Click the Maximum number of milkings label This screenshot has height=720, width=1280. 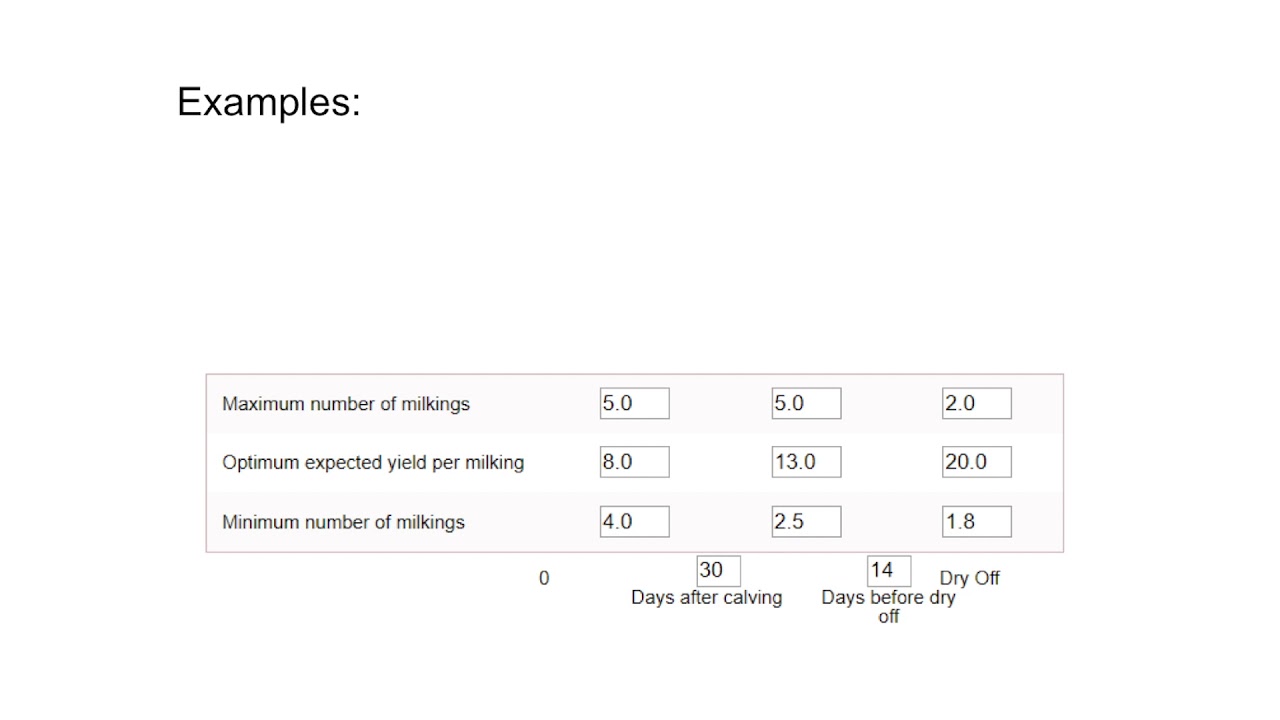coord(345,404)
